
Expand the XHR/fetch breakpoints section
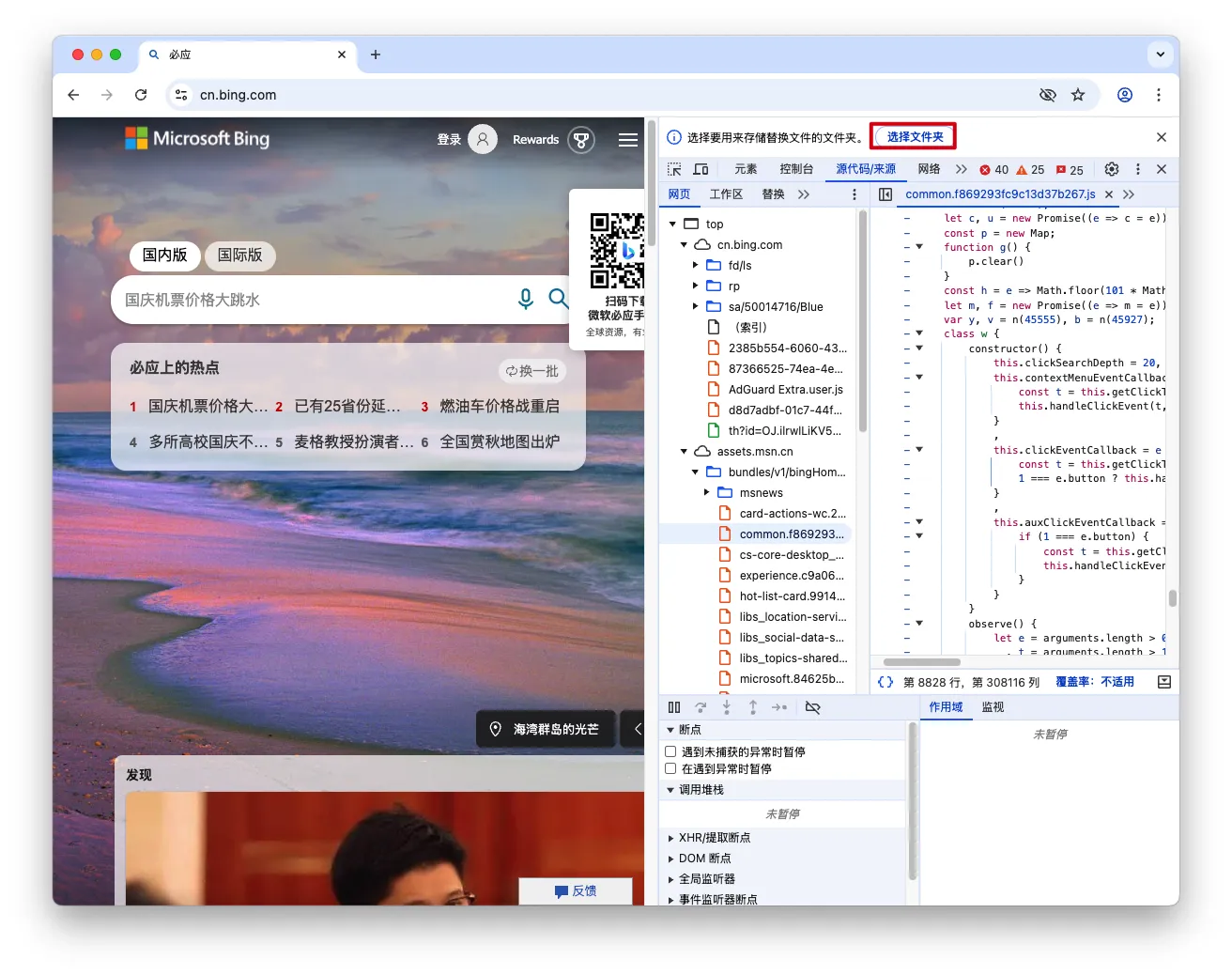[x=670, y=838]
